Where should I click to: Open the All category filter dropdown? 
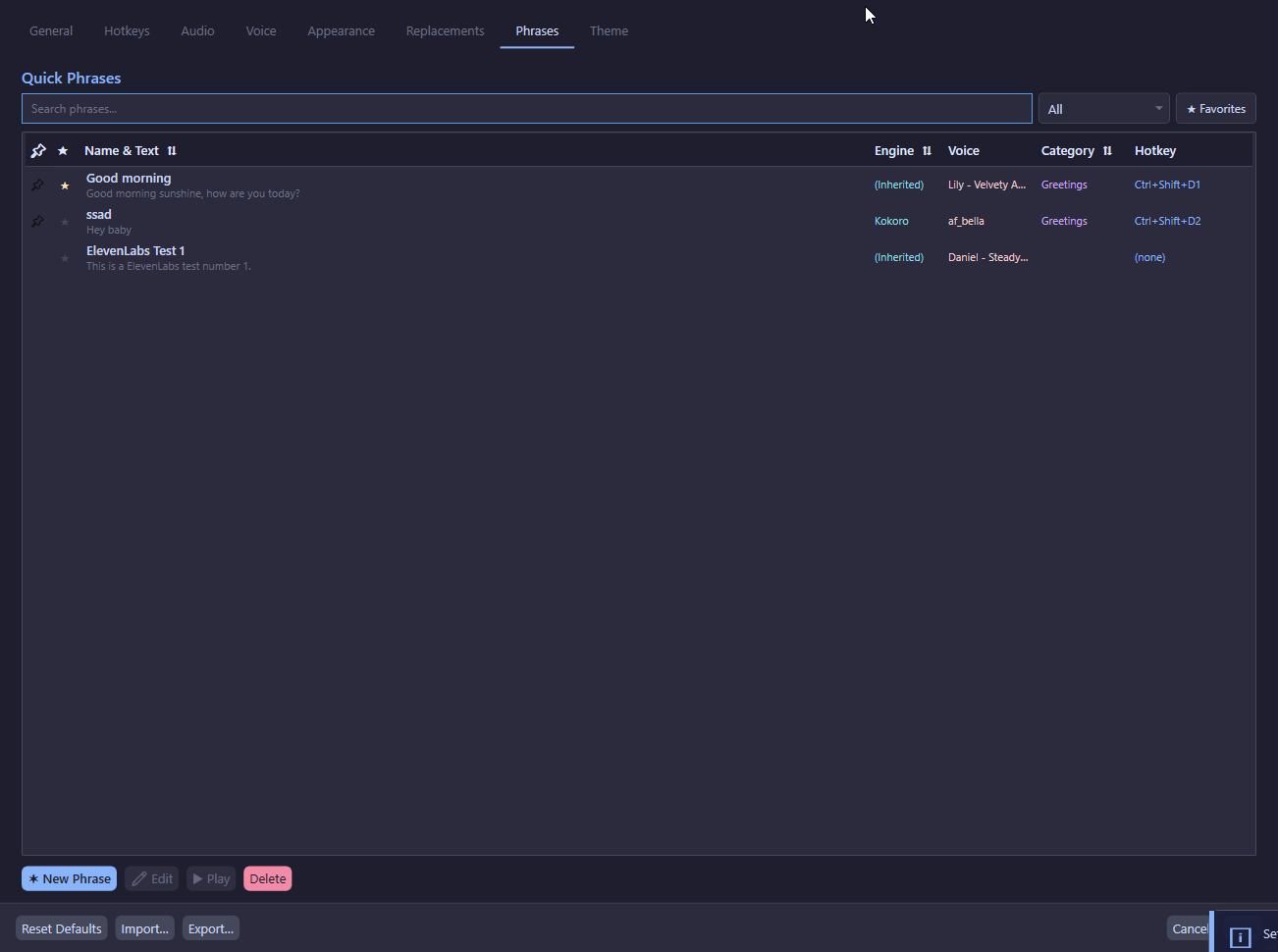[1104, 109]
